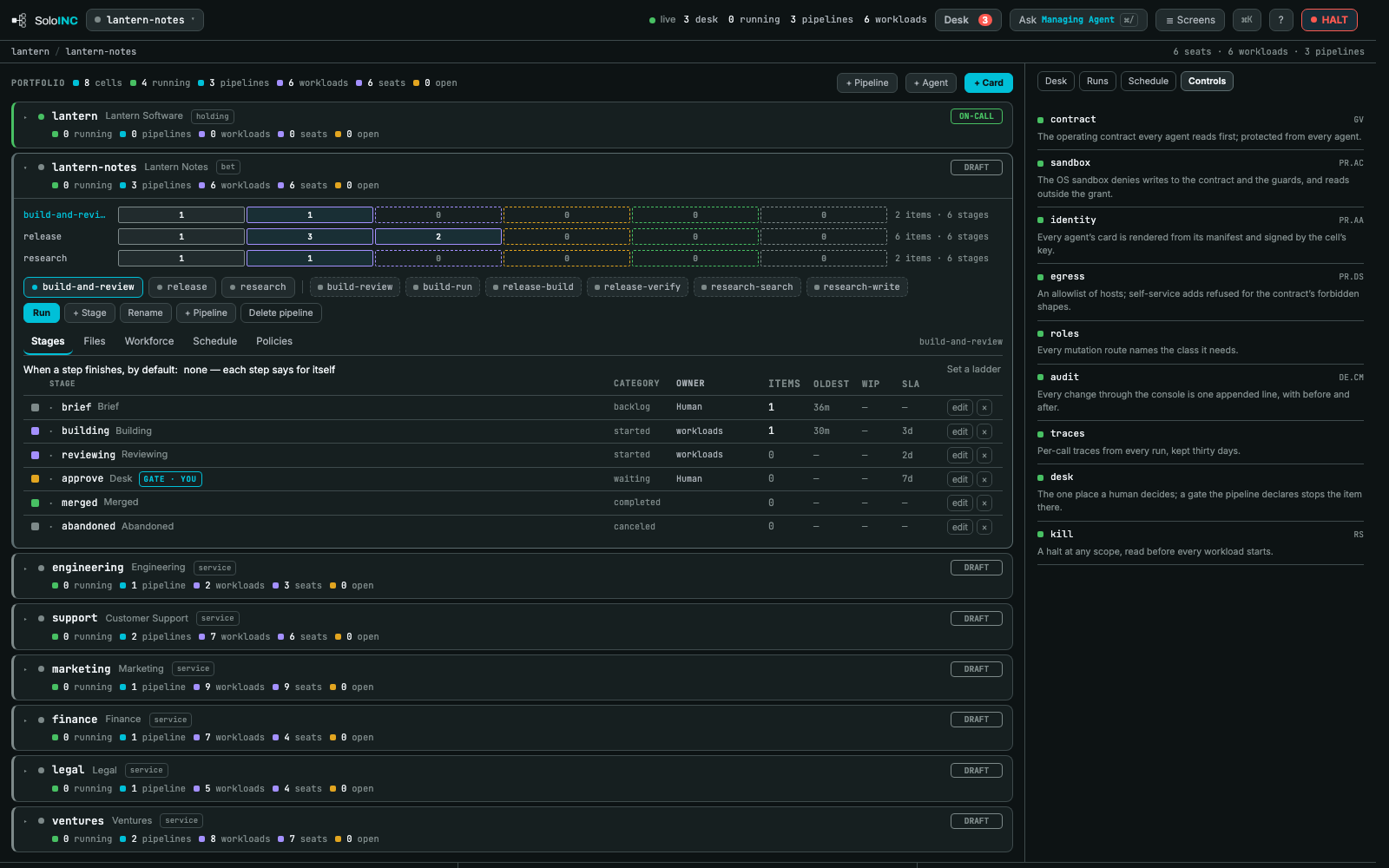Select the release pipeline chip
This screenshot has width=1389, height=868.
tap(182, 287)
